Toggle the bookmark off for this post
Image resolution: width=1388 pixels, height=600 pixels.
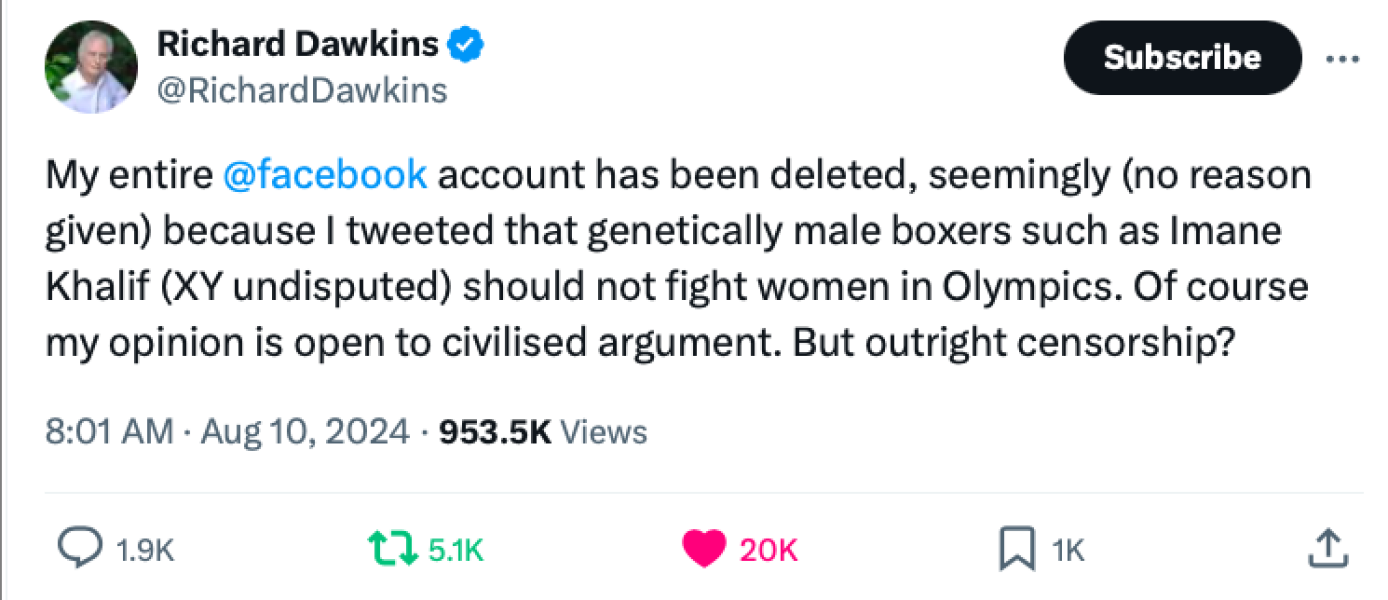1017,548
